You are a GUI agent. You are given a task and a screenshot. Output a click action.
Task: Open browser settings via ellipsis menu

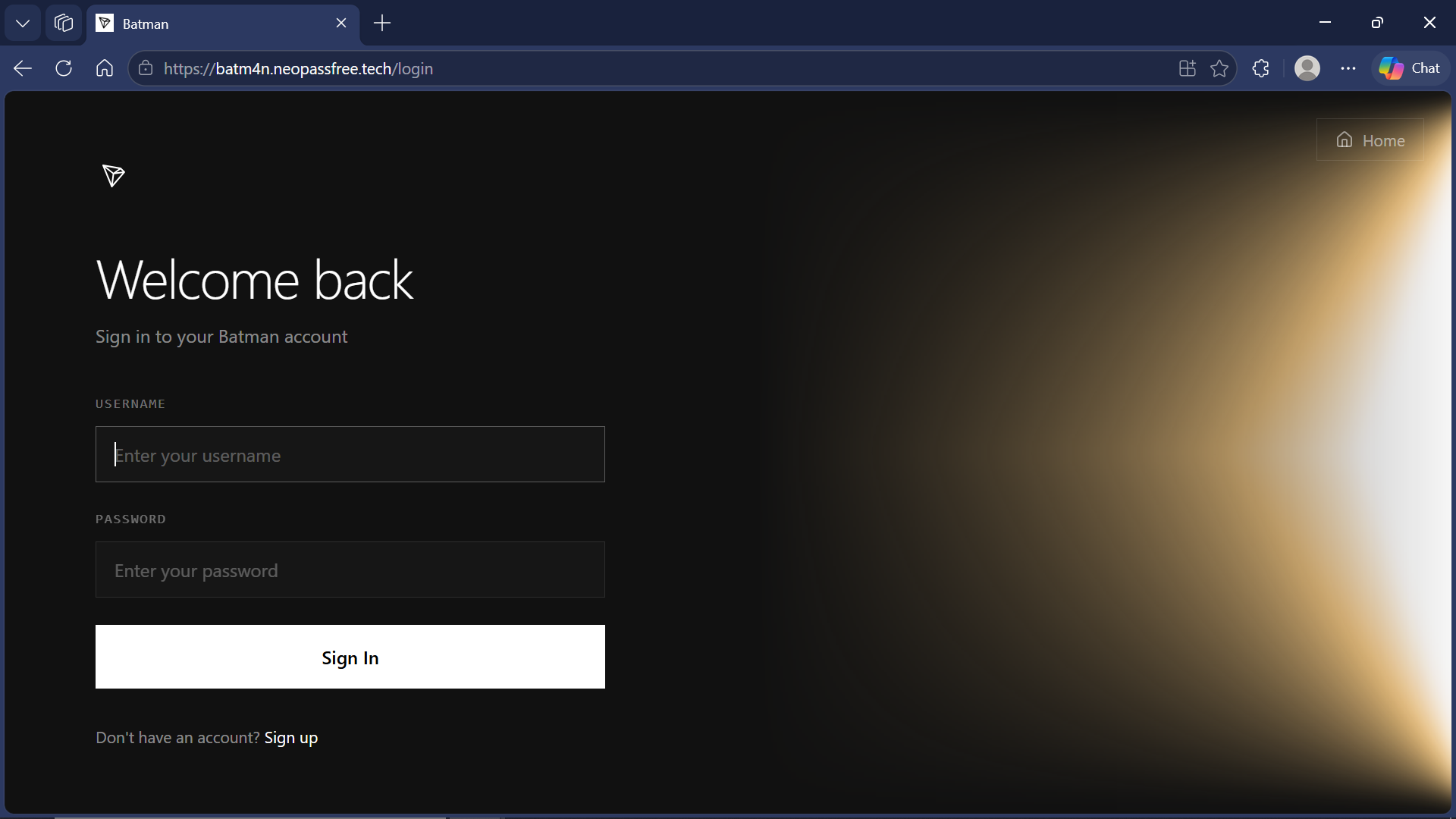(1349, 68)
